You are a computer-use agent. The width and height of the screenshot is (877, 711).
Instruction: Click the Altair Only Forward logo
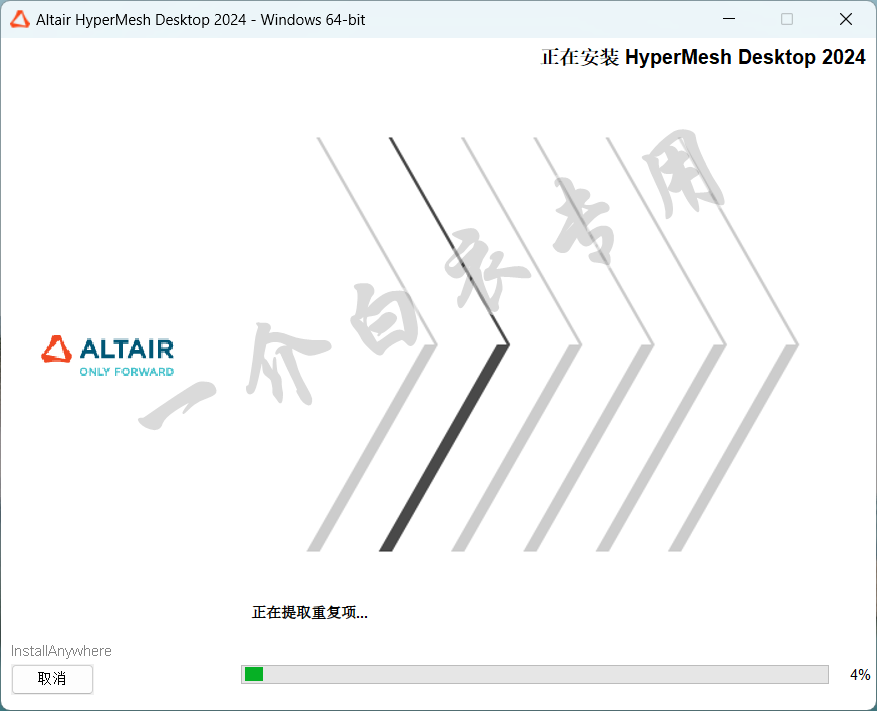pos(107,356)
